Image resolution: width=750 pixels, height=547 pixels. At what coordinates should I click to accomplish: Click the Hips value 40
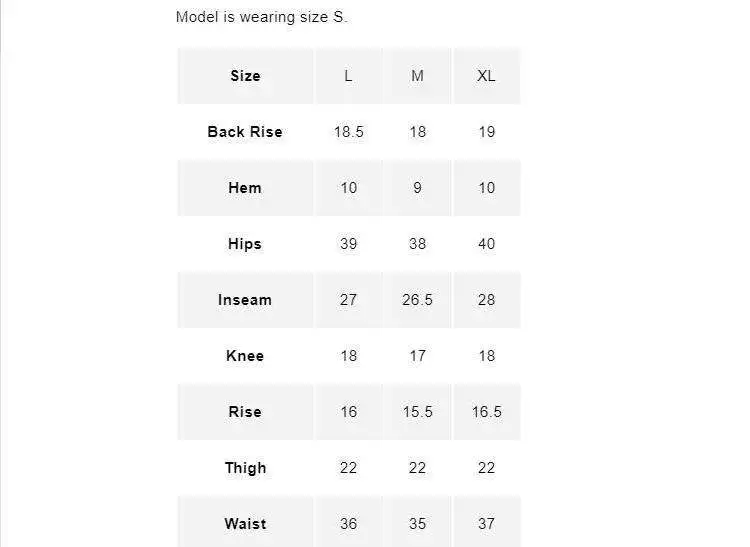[x=486, y=244]
